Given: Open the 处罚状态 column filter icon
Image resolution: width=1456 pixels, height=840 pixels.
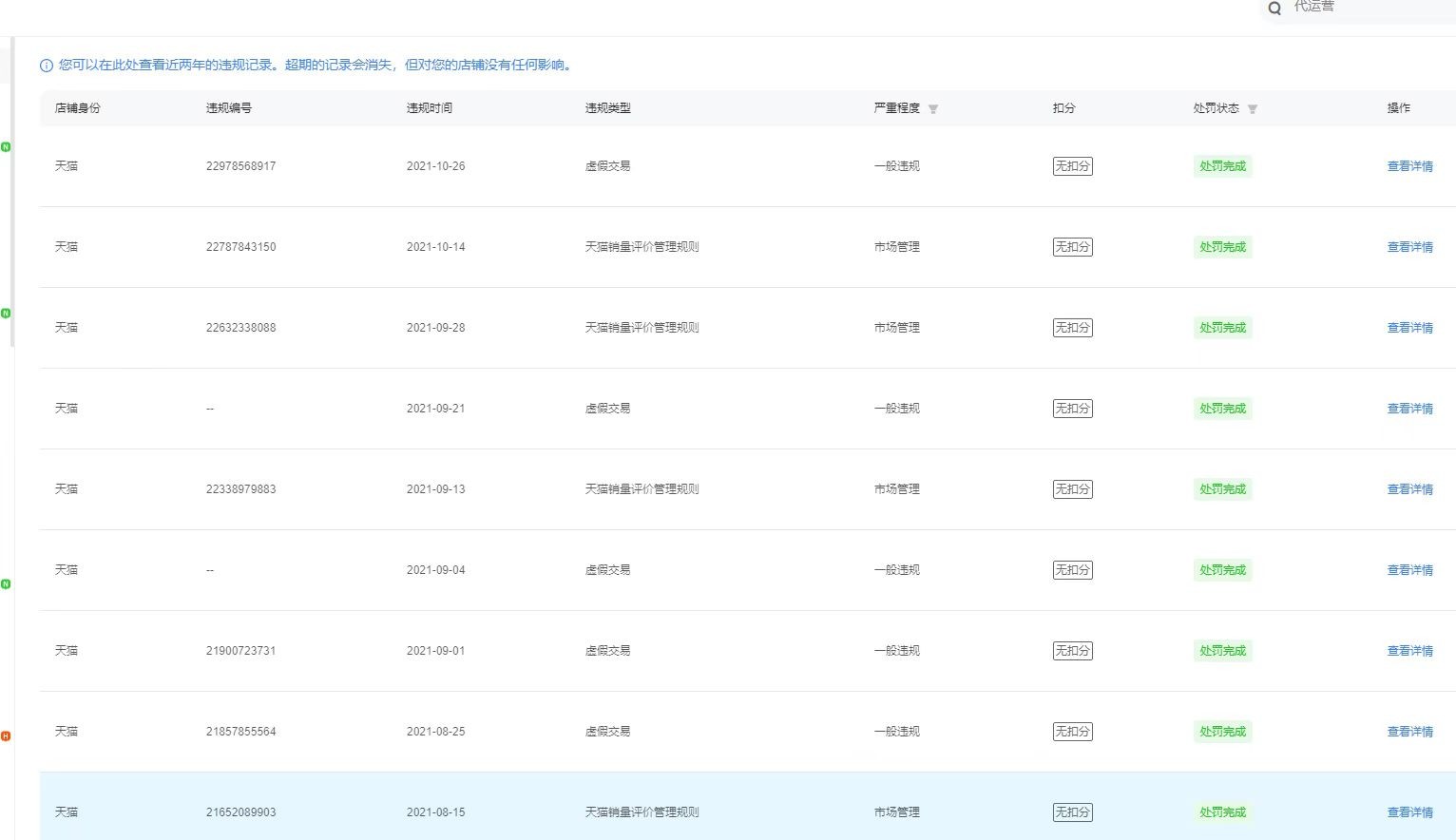Looking at the screenshot, I should [1253, 109].
